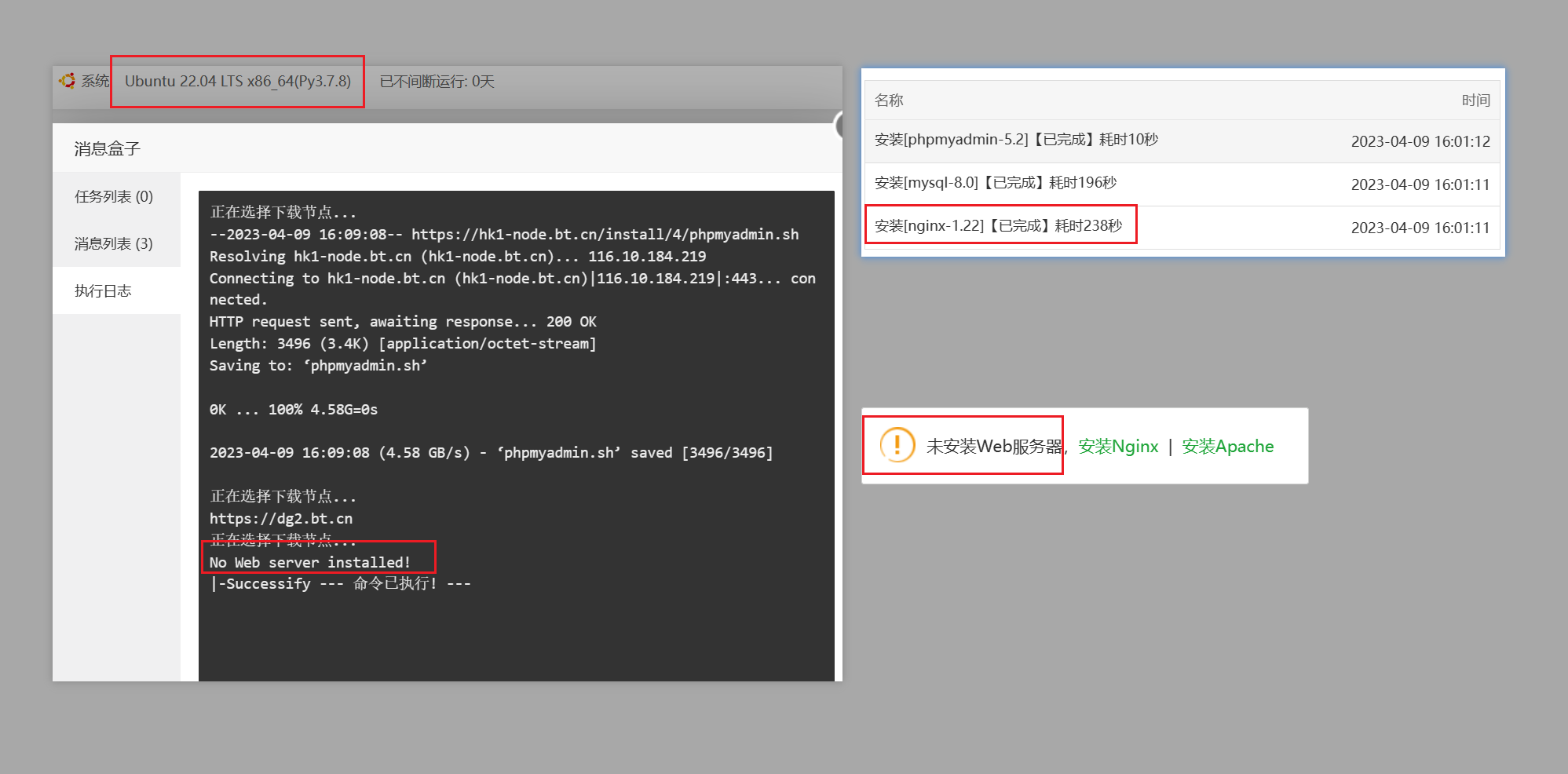Click the 'Resolving hk1-node.bt.cn' log line
This screenshot has height=774, width=1568.
(458, 256)
